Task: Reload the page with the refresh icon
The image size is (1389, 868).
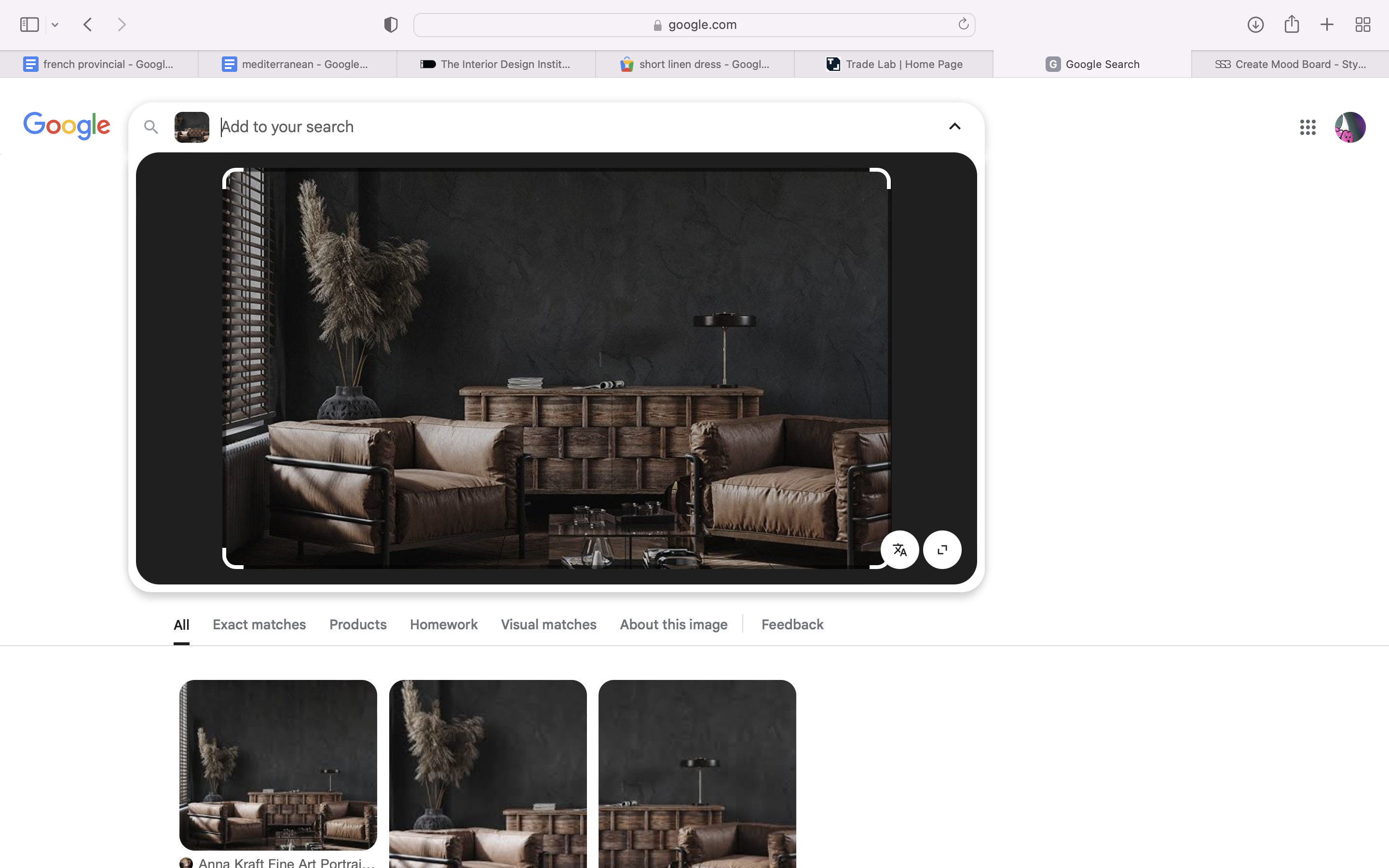Action: click(x=963, y=24)
